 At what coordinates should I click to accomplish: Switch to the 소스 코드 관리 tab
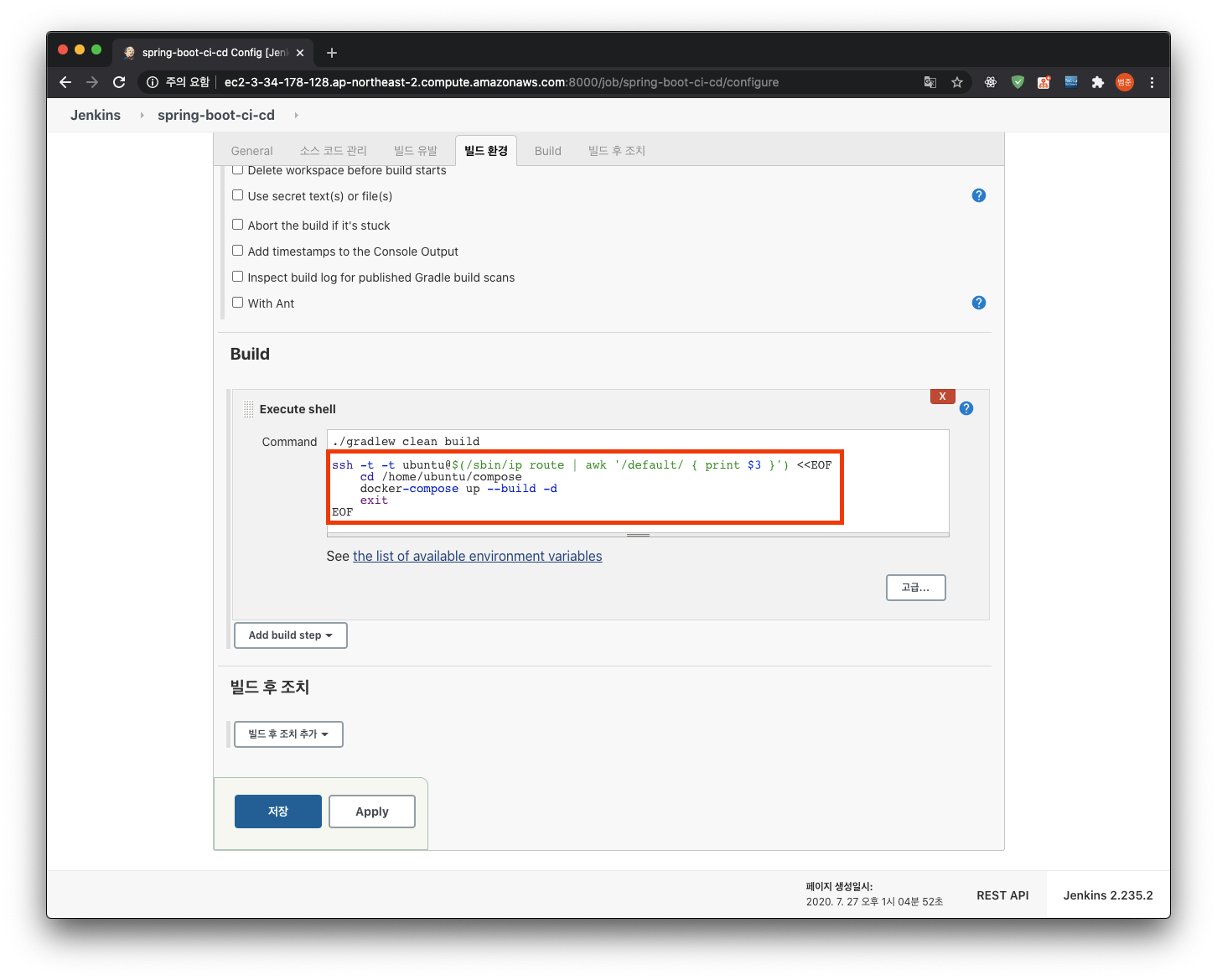[334, 151]
